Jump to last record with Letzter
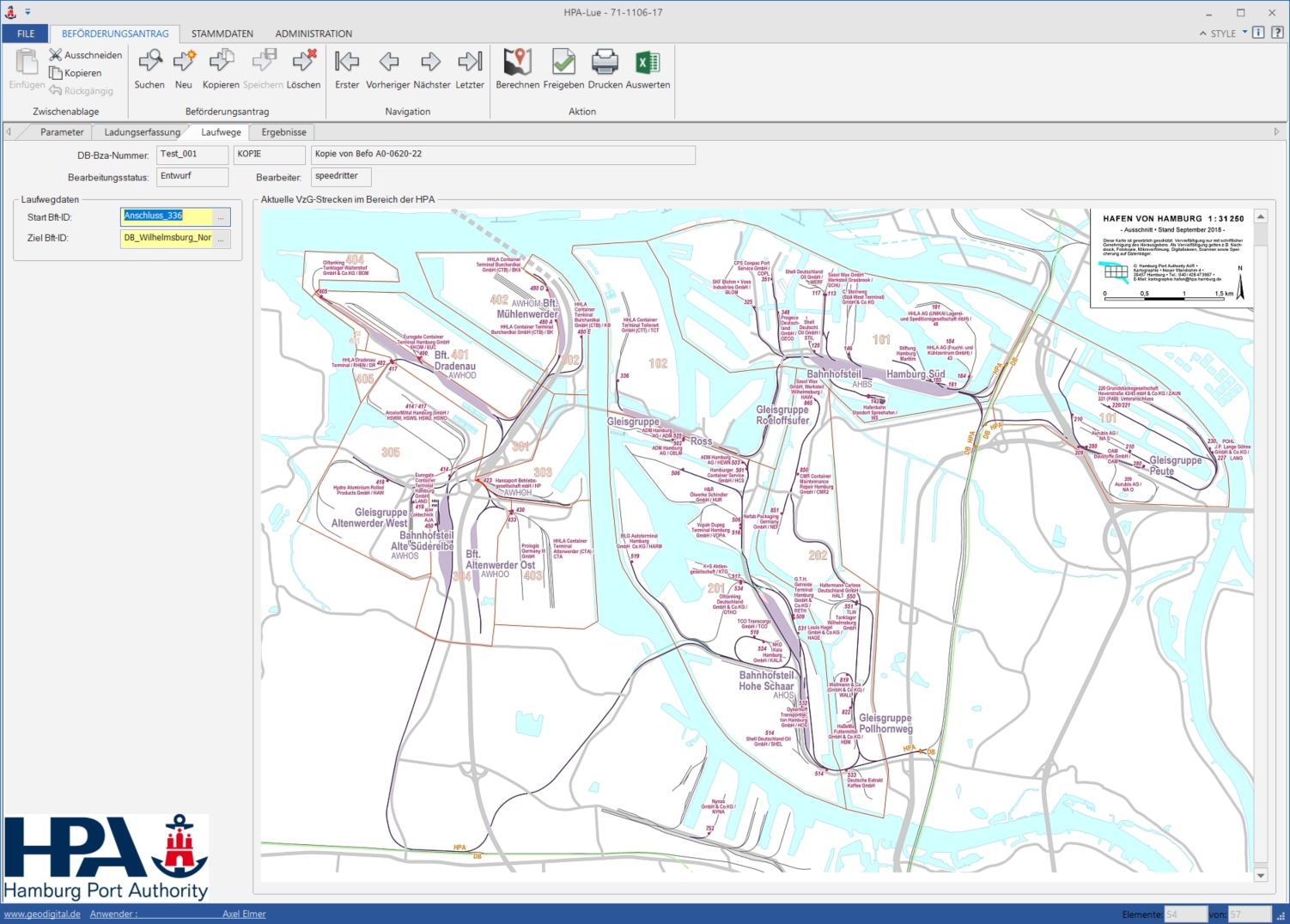Image resolution: width=1290 pixels, height=924 pixels. click(470, 62)
